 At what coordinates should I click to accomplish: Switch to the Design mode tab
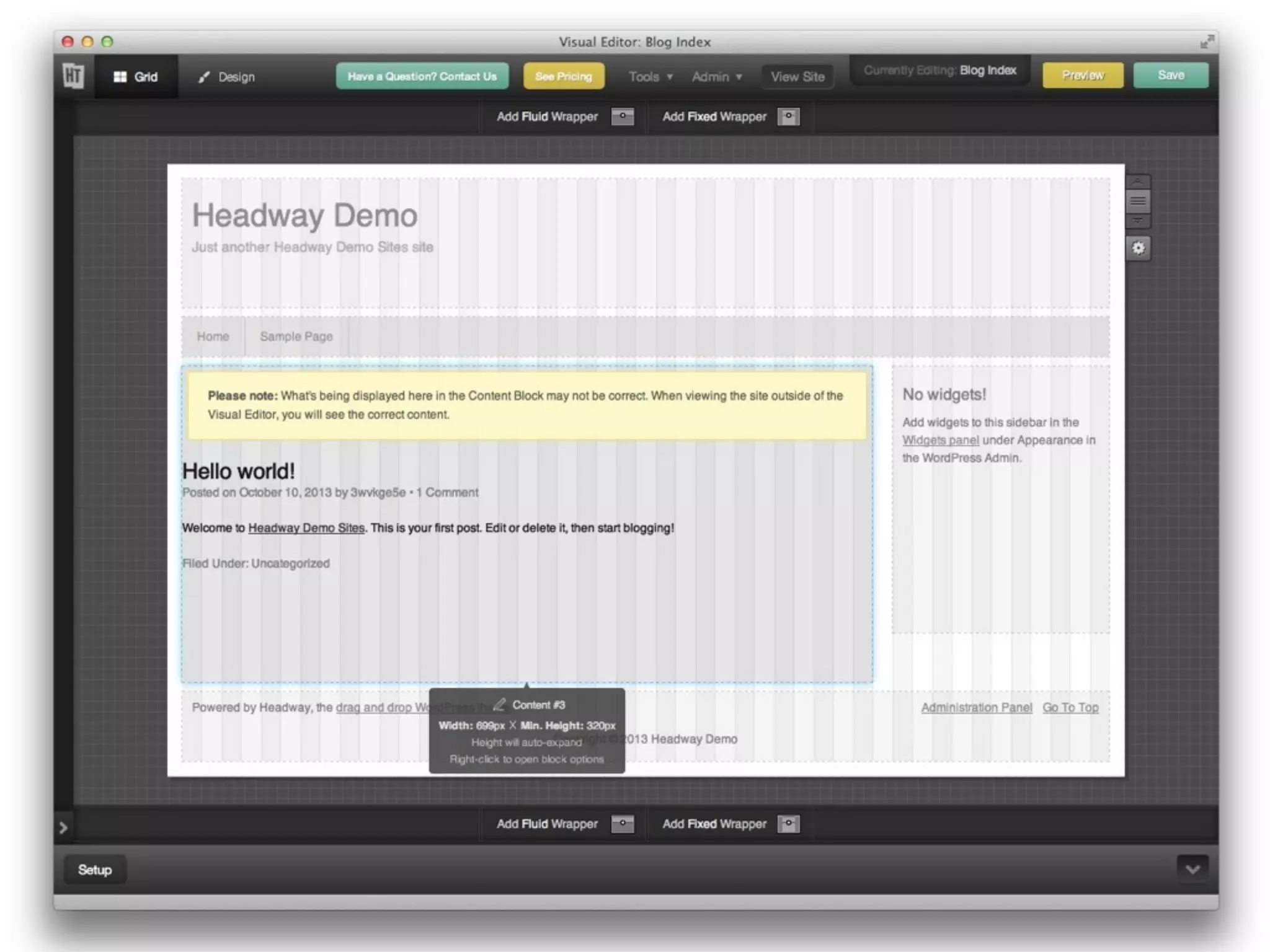tap(226, 77)
